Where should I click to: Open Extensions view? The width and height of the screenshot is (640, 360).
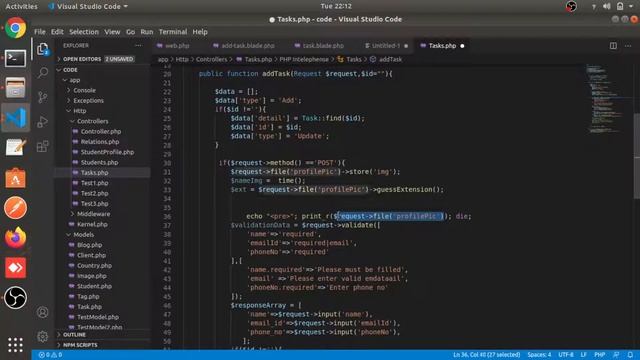click(43, 146)
